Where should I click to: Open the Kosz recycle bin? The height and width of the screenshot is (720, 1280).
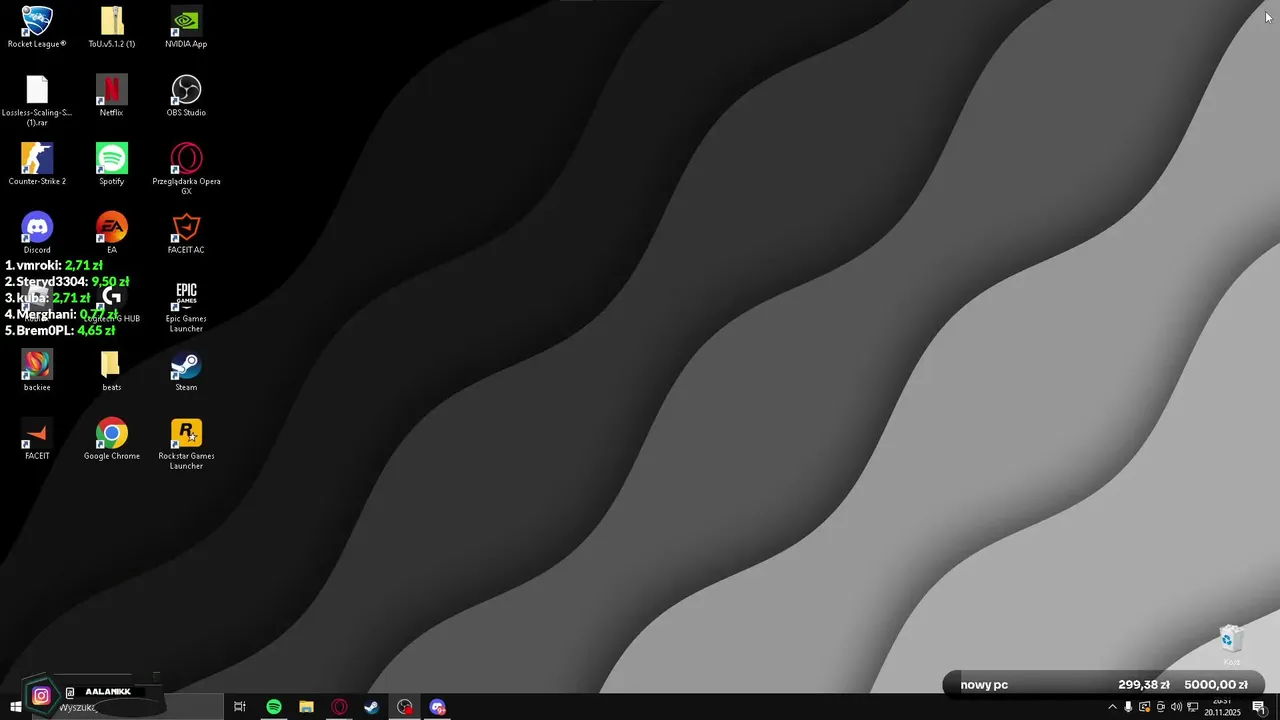point(1232,645)
